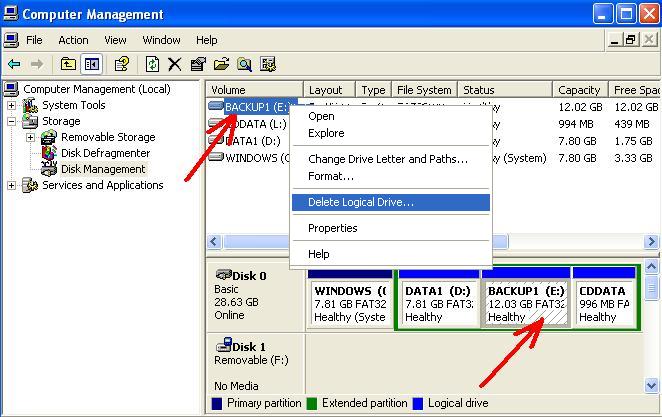This screenshot has width=662, height=417.
Task: Collapse the Storage tree node
Action: tap(12, 121)
